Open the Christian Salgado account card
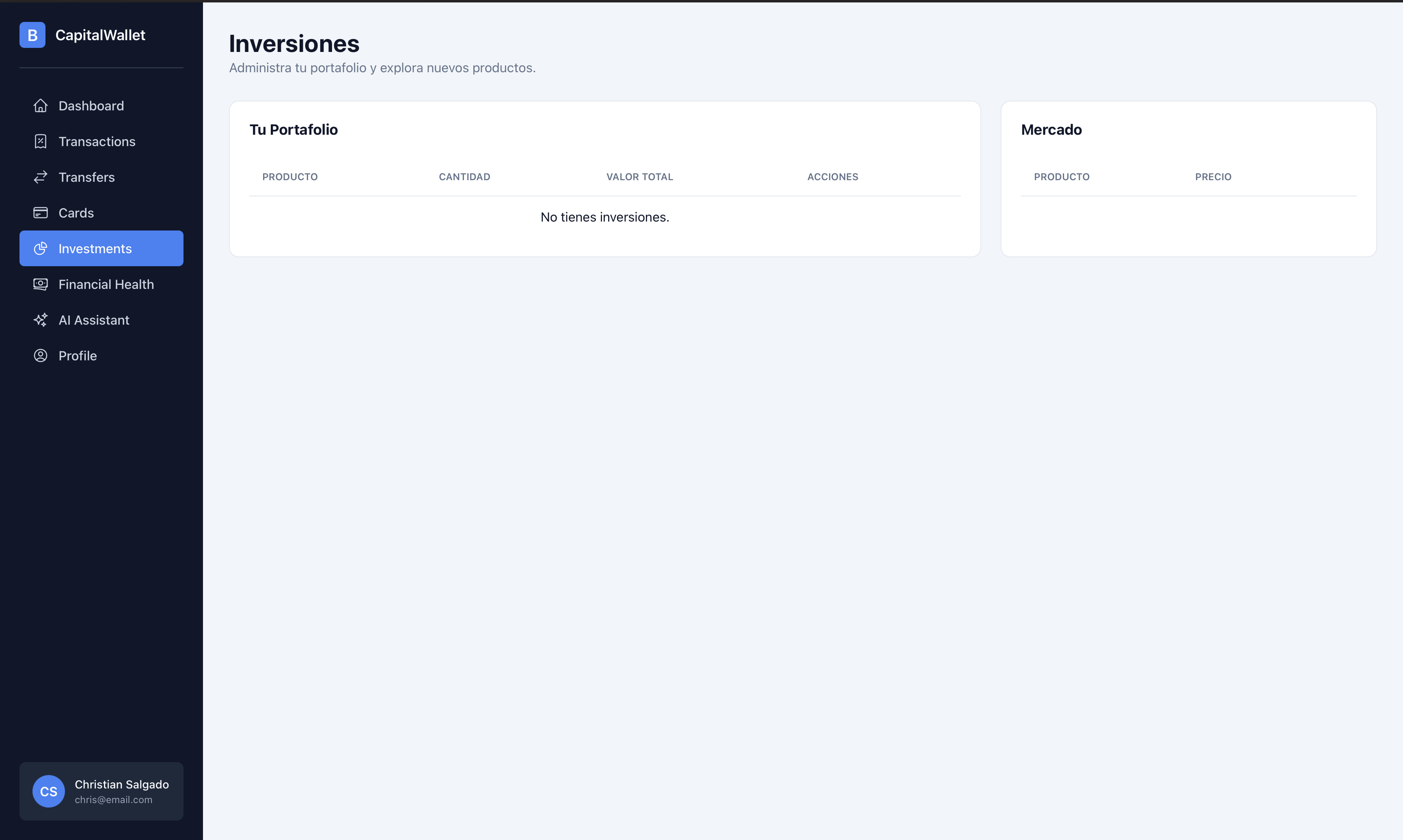The image size is (1403, 840). pos(122,784)
